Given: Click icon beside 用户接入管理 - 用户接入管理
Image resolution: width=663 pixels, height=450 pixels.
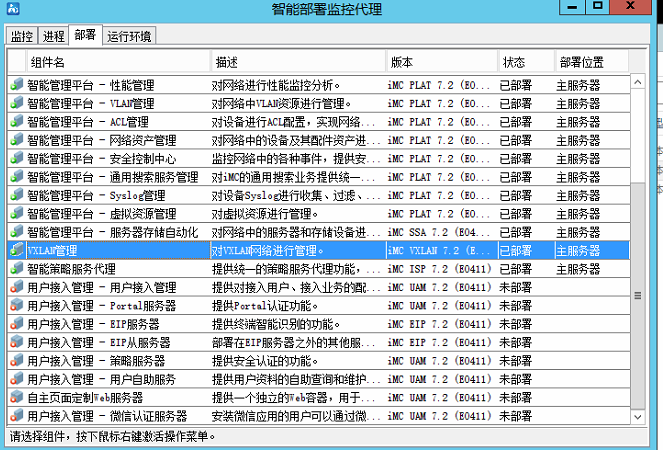Looking at the screenshot, I should (x=16, y=287).
